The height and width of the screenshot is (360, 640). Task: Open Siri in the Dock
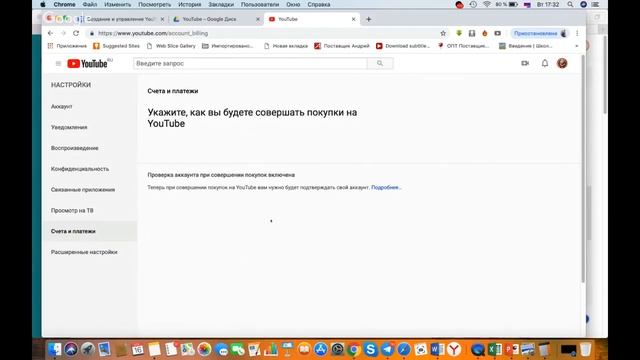pos(71,349)
